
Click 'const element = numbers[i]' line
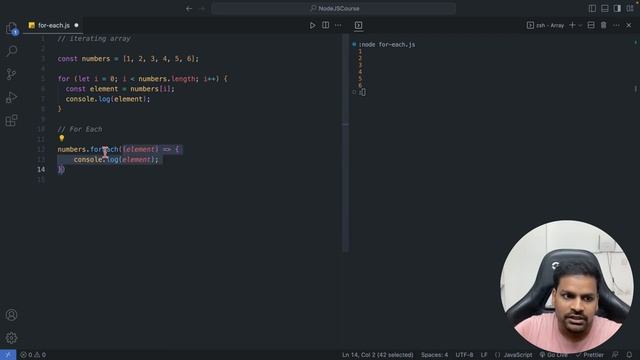click(x=120, y=89)
